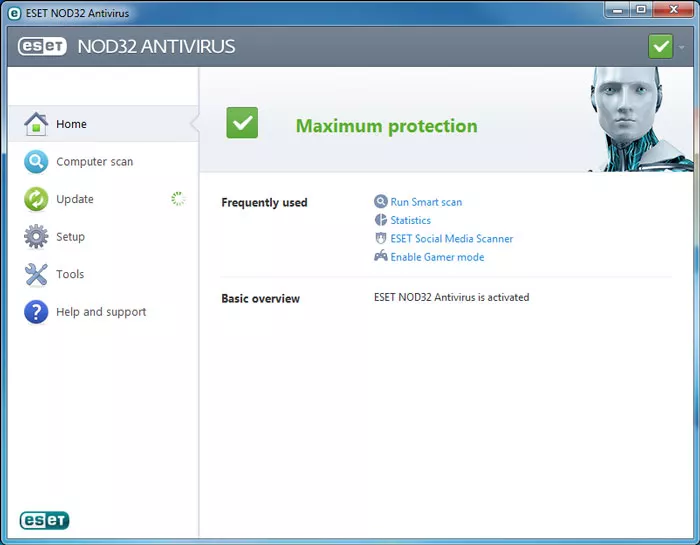Screen dimensions: 700x545
Task: Click the Basic overview label
Action: click(260, 299)
